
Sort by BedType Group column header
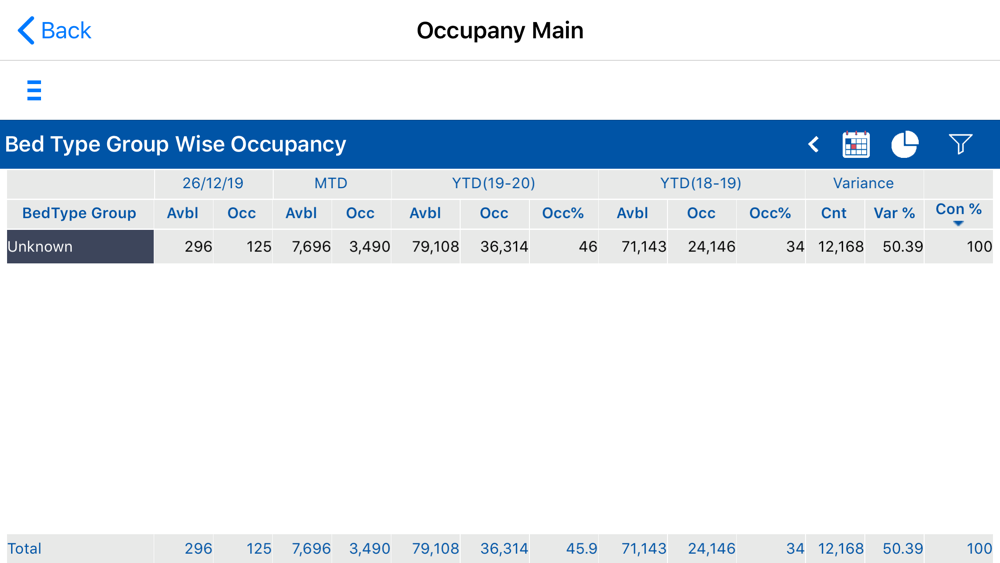tap(79, 213)
